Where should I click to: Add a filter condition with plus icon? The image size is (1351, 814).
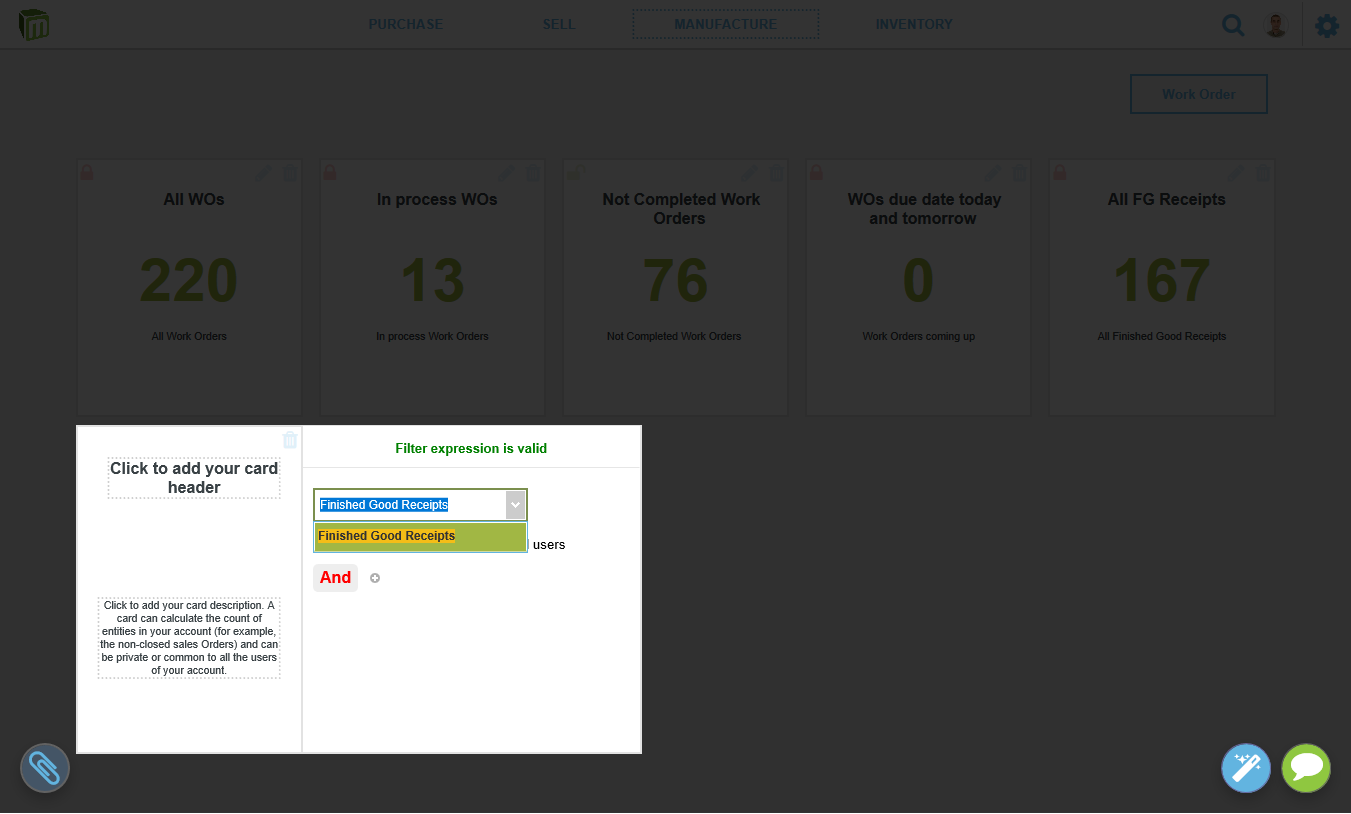(375, 578)
